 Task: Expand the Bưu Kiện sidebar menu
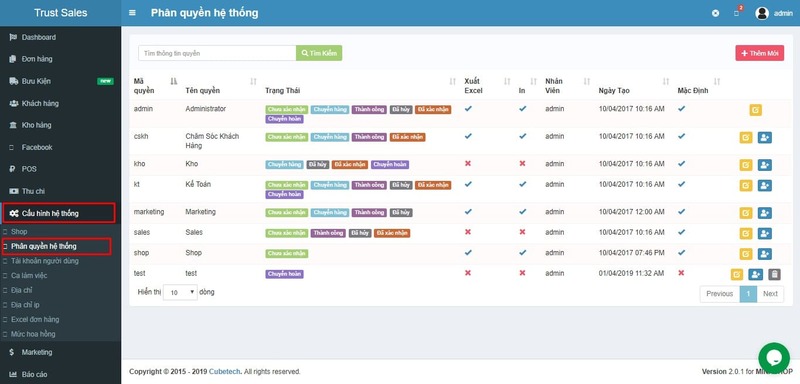[60, 81]
